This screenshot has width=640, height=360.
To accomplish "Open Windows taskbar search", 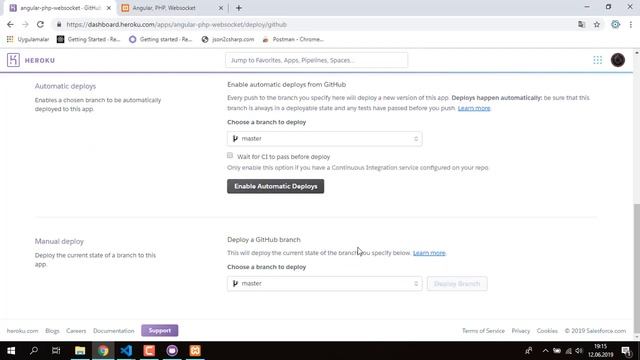I will click(x=34, y=351).
